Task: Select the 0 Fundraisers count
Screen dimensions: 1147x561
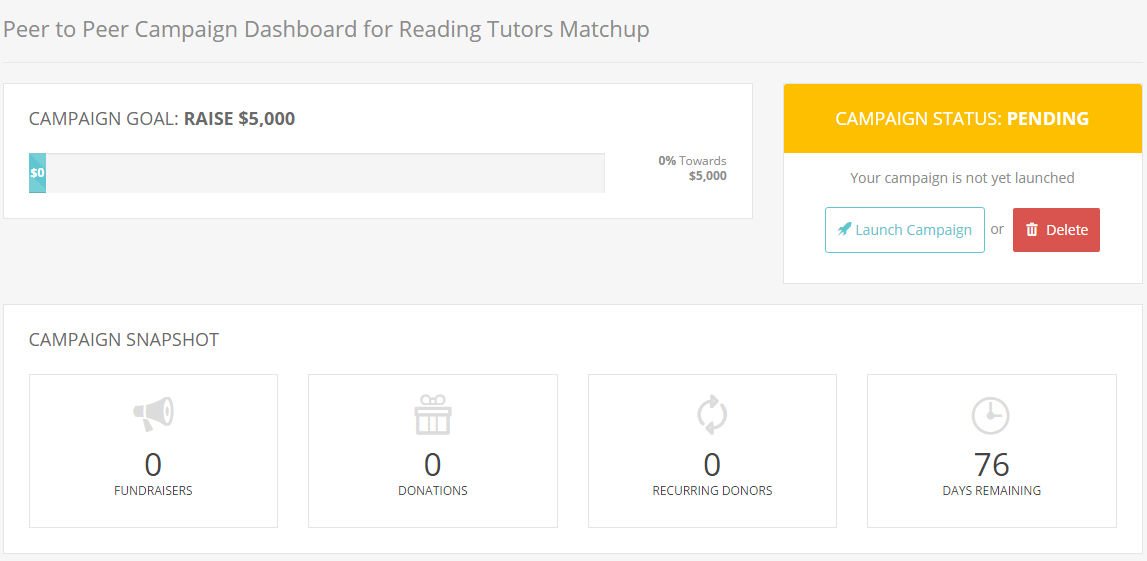Action: click(153, 464)
